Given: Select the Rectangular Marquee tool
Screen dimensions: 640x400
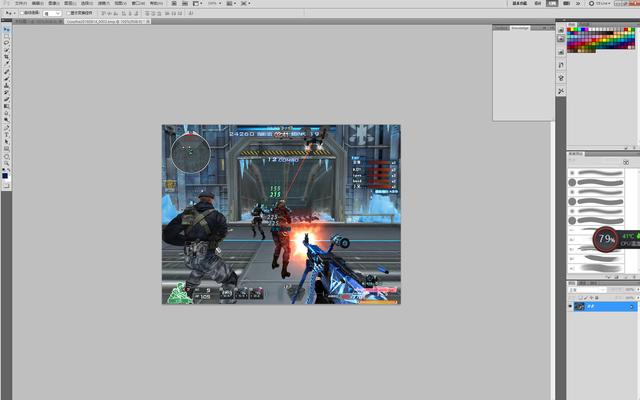Looking at the screenshot, I should [7, 36].
